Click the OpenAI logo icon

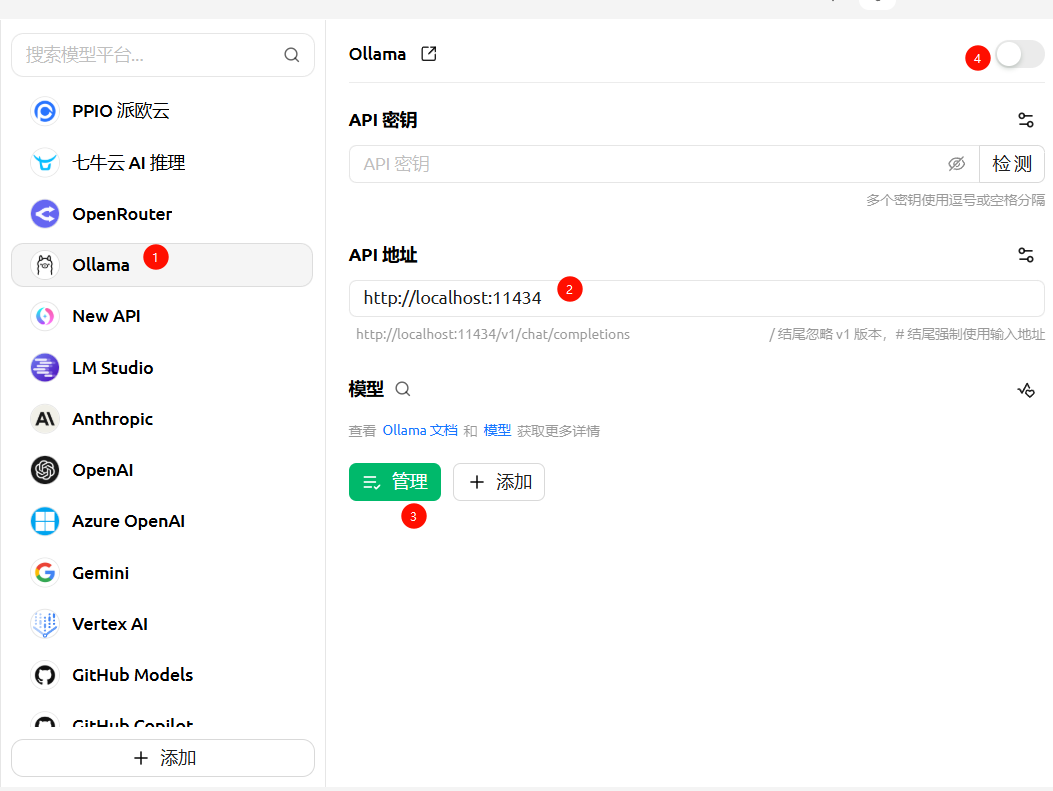tap(45, 470)
